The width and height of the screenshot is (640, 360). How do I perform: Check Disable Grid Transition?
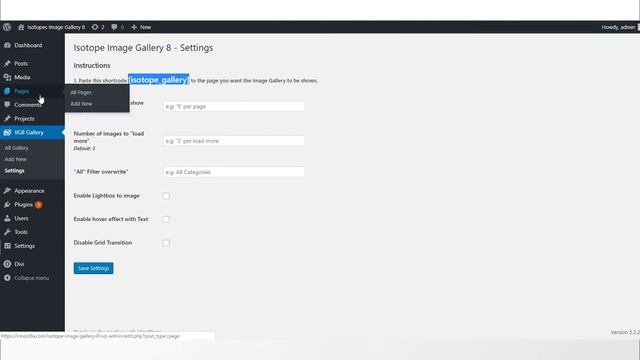tap(166, 243)
